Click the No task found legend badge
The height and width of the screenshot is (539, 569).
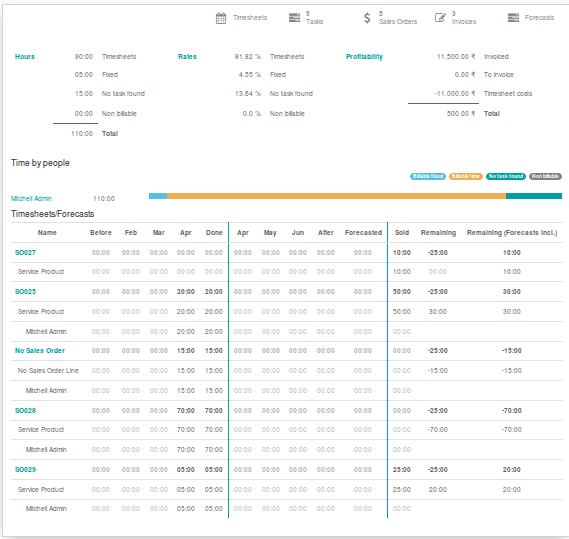pos(506,176)
